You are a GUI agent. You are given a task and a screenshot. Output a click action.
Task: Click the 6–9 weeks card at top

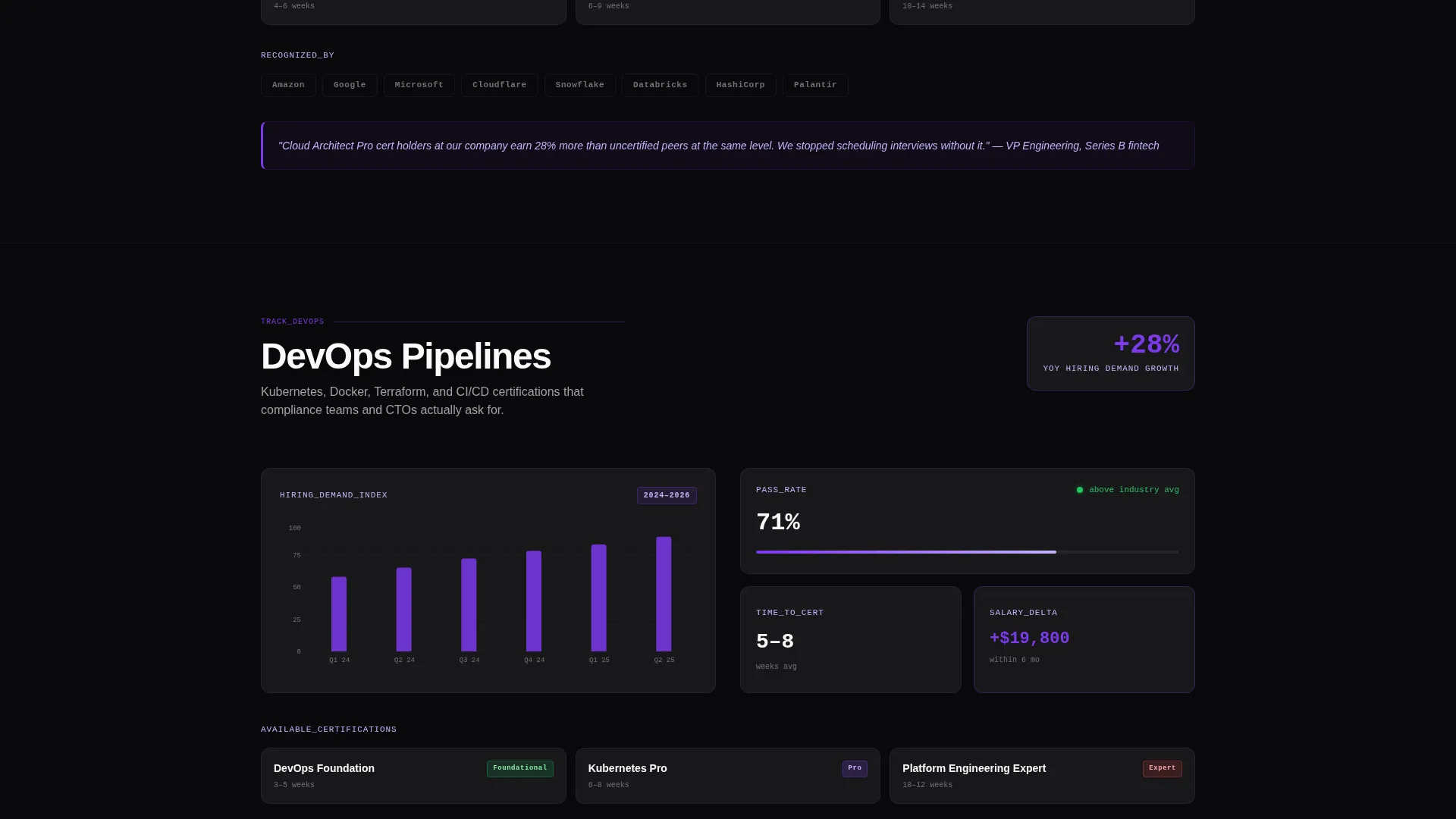coord(728,11)
